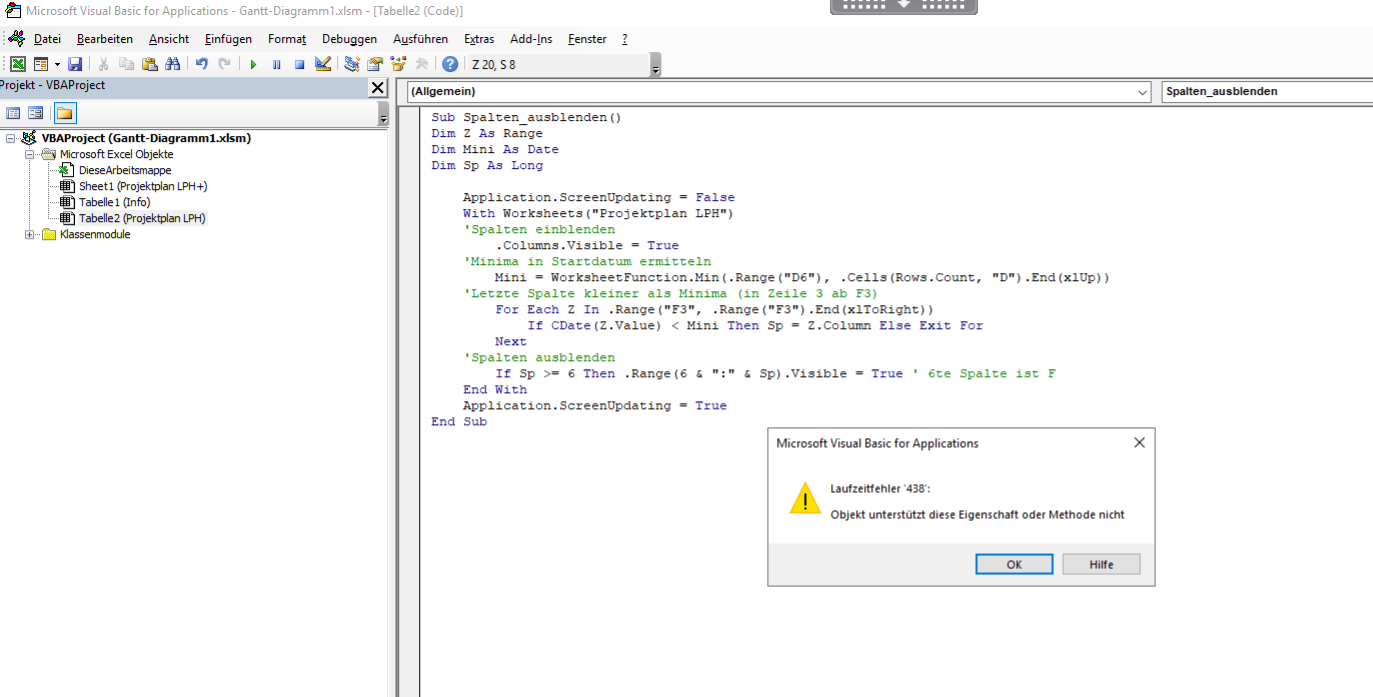Save the Gantt-Diagramm1 workbook
The image size is (1373, 697).
point(75,64)
